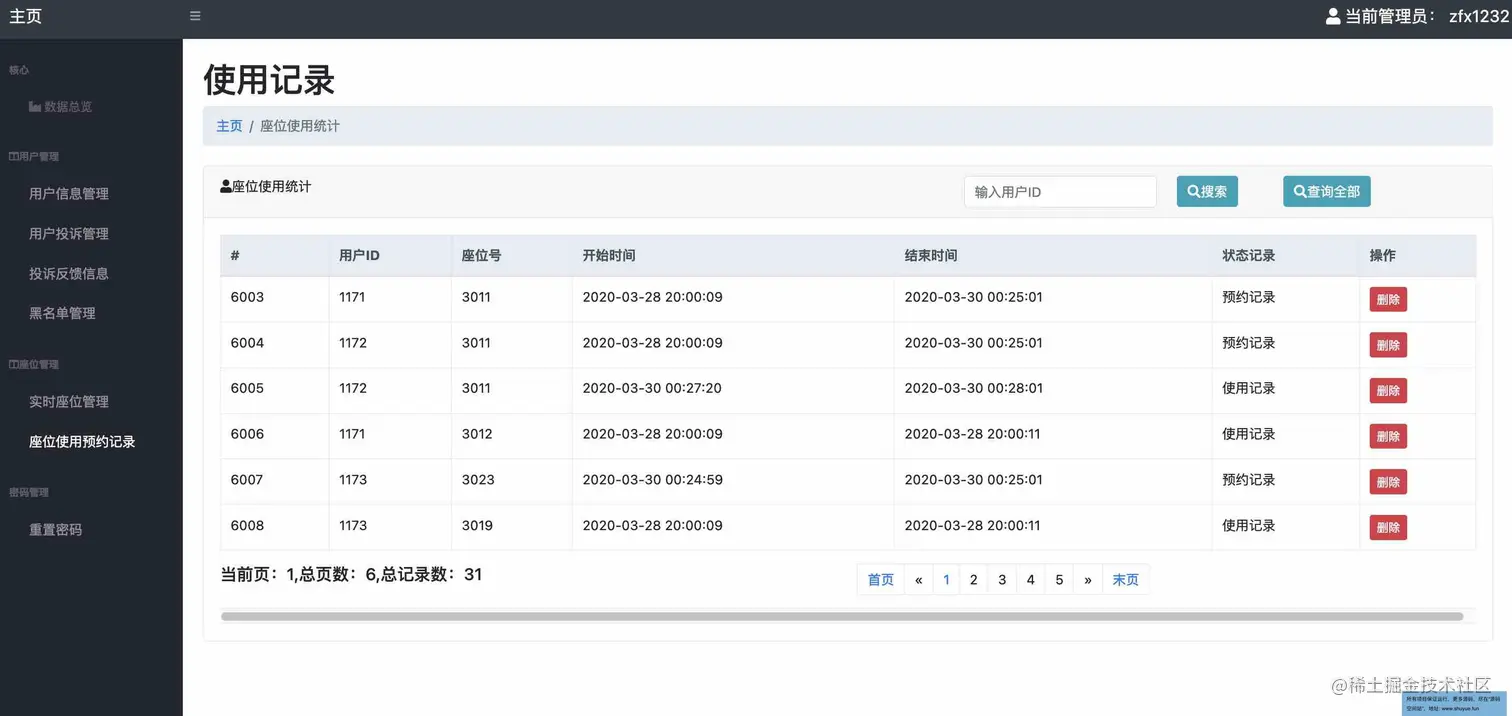The width and height of the screenshot is (1512, 716).
Task: Click the chart icon beside 数据总览
Action: 35,106
